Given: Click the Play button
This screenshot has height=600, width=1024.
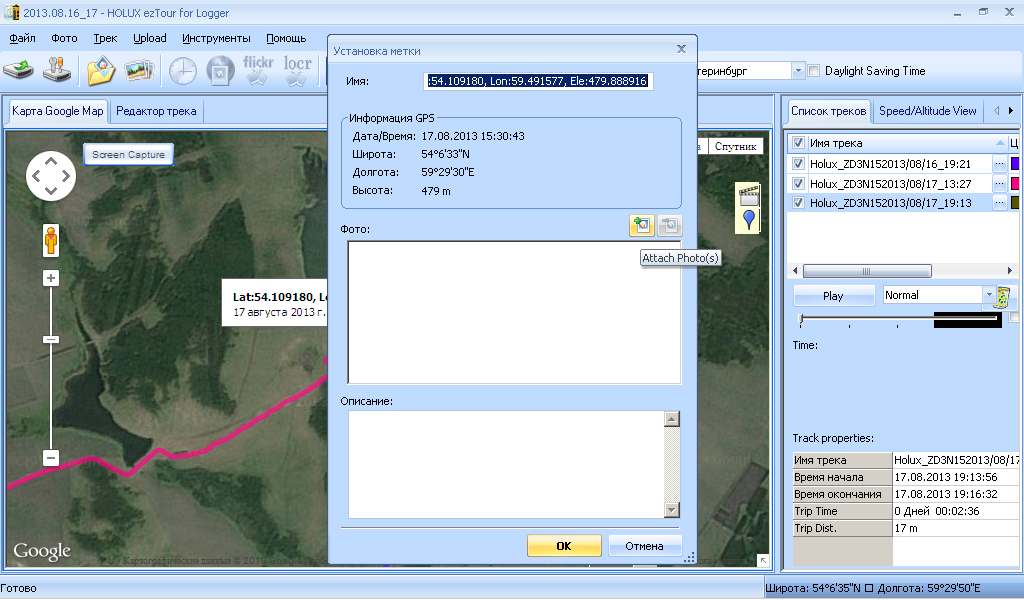Looking at the screenshot, I should 833,296.
